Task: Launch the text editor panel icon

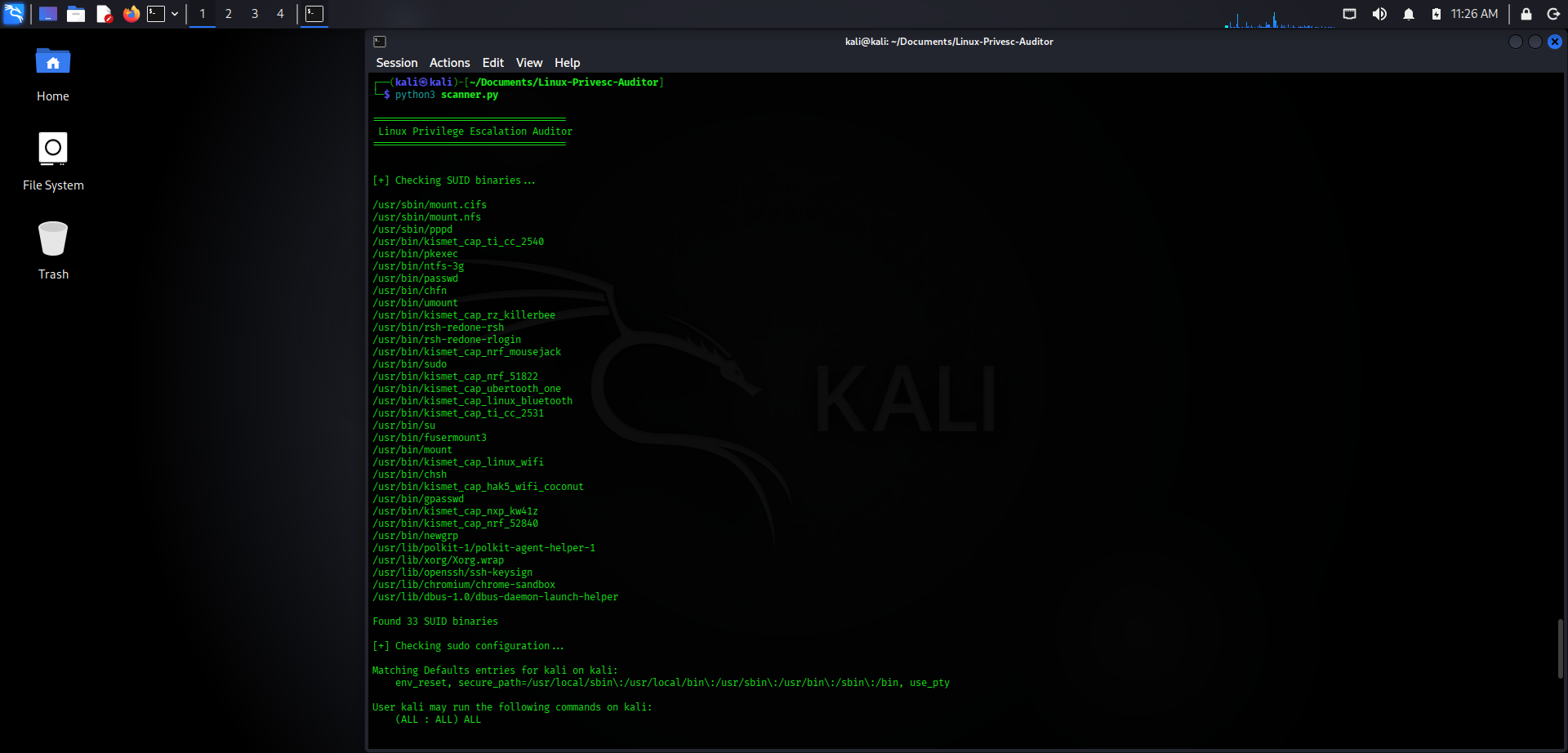Action: pyautogui.click(x=104, y=14)
